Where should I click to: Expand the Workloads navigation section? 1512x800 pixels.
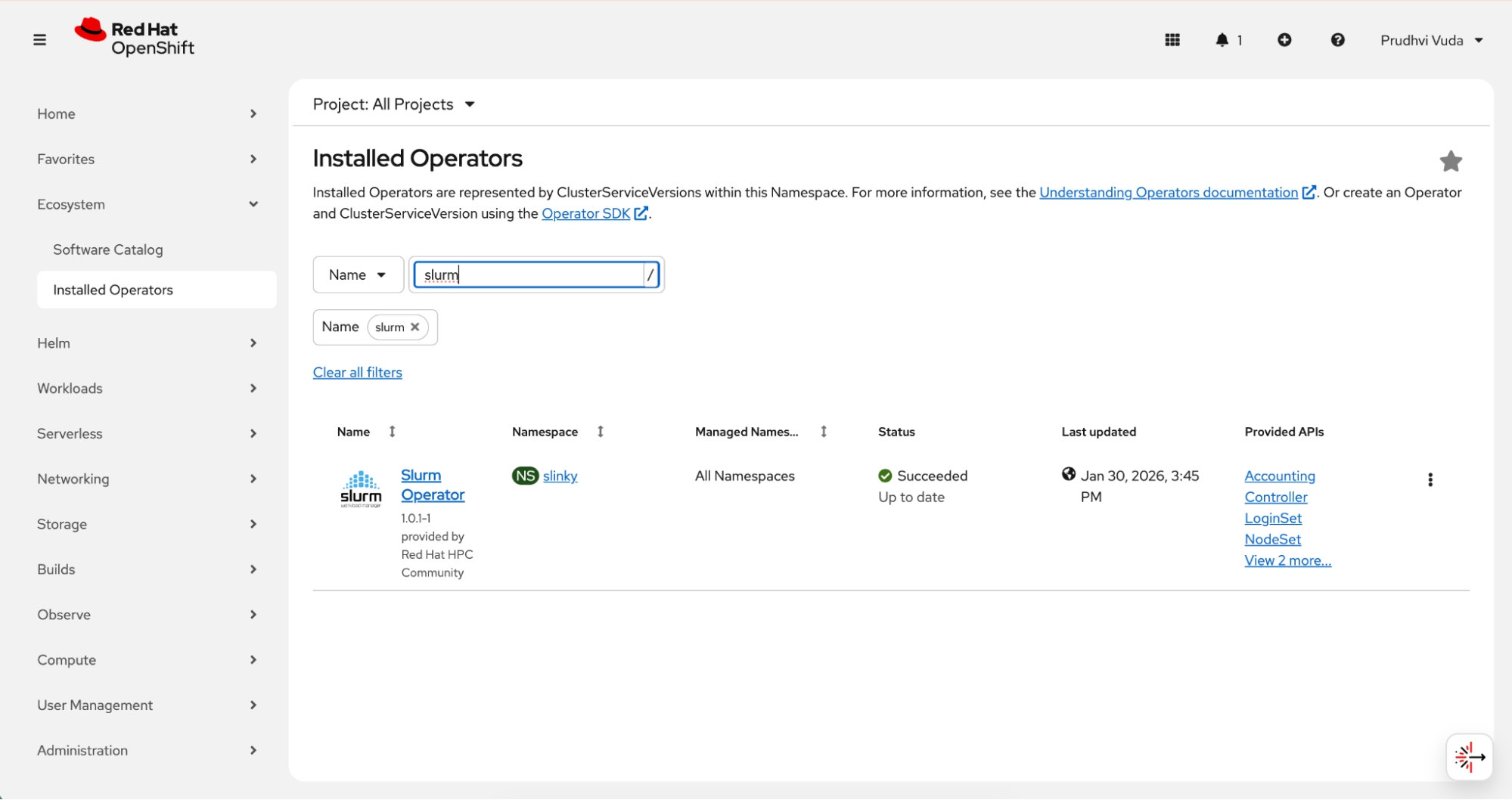click(147, 388)
